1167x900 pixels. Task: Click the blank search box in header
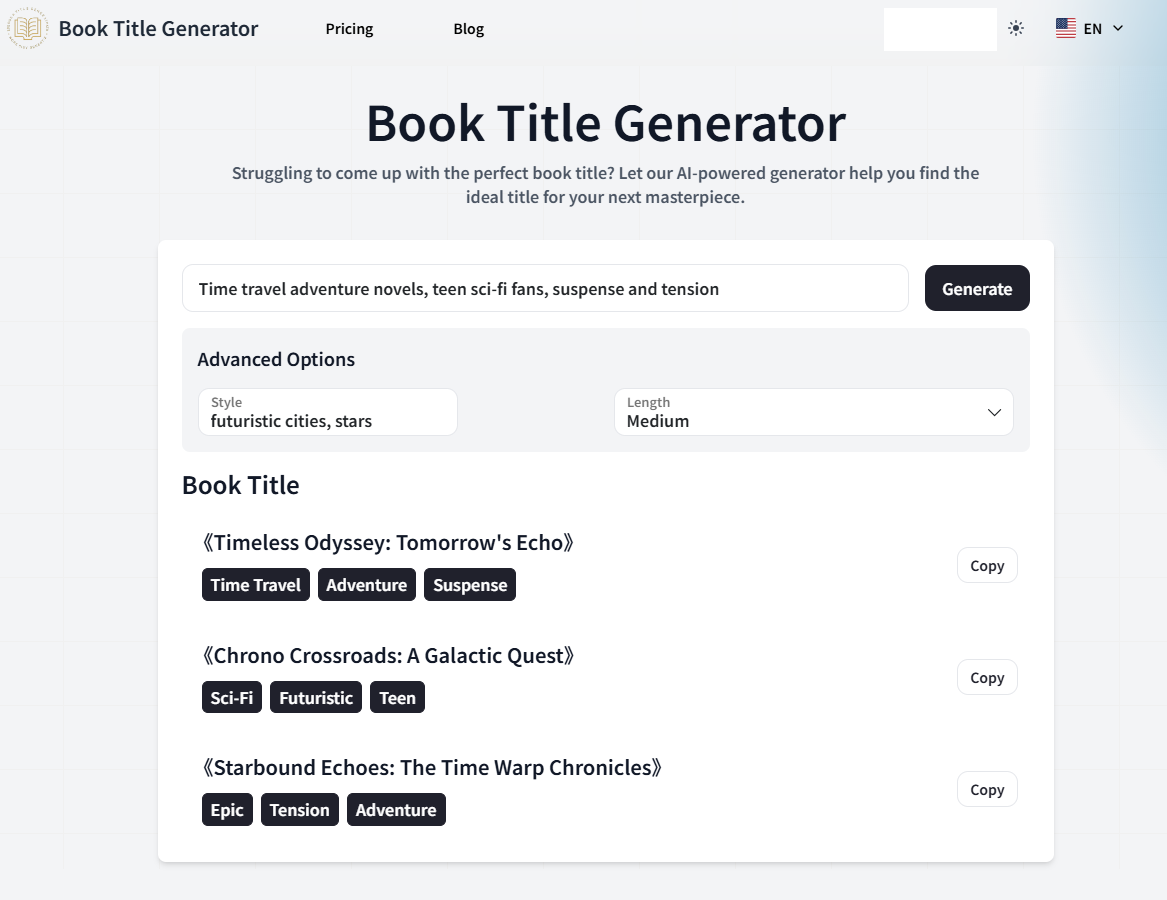939,28
